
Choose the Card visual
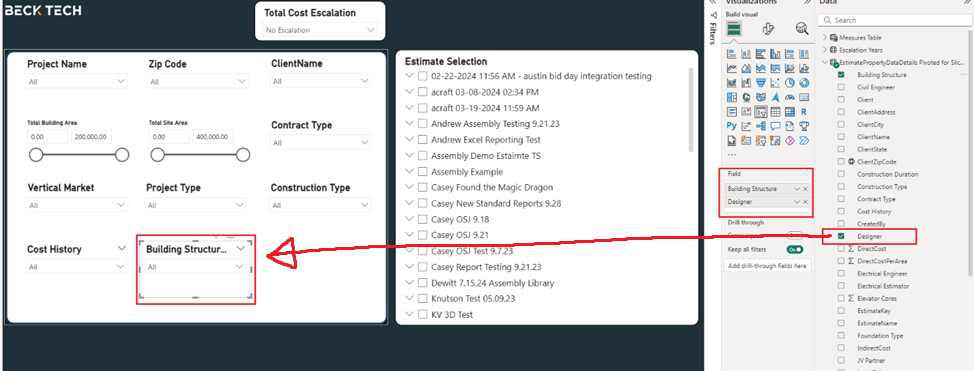point(804,97)
